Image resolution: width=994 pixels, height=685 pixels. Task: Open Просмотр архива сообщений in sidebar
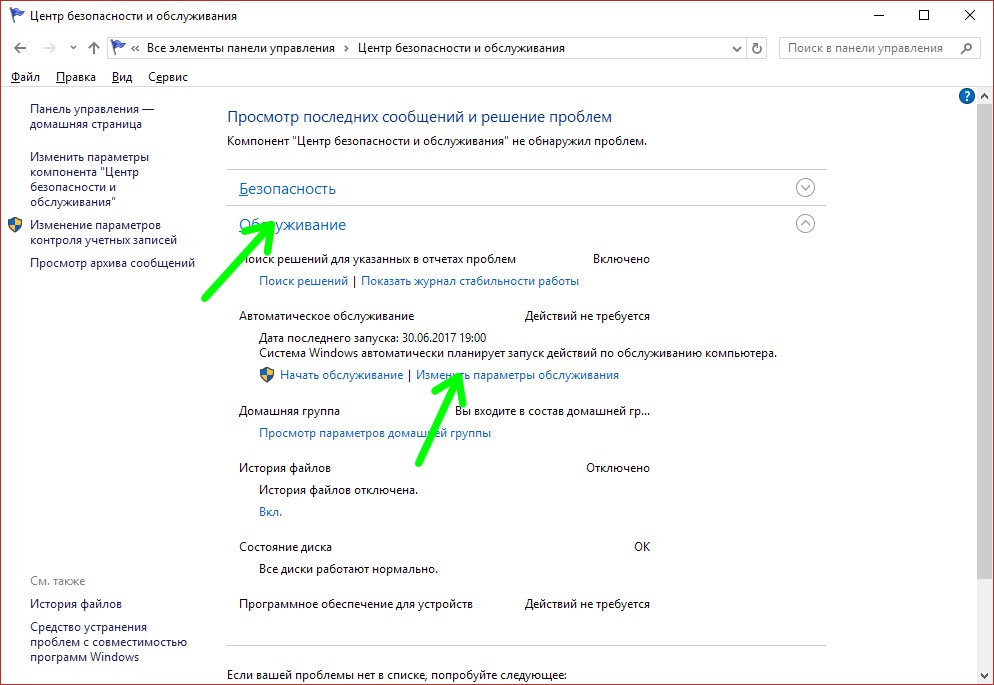point(112,263)
